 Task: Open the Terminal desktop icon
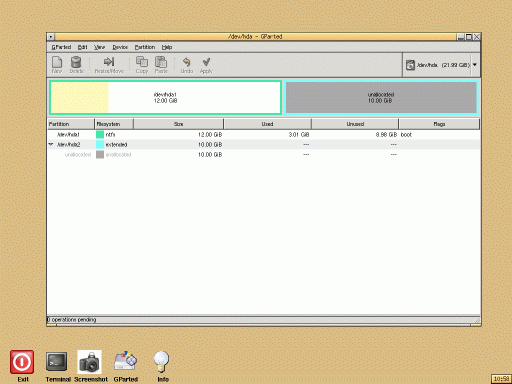point(57,366)
